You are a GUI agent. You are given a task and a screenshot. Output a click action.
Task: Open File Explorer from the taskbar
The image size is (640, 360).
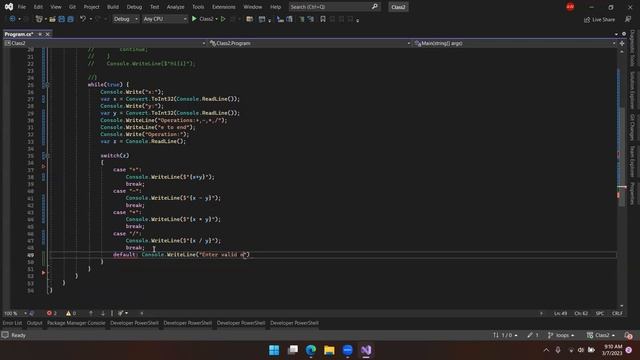pos(329,350)
